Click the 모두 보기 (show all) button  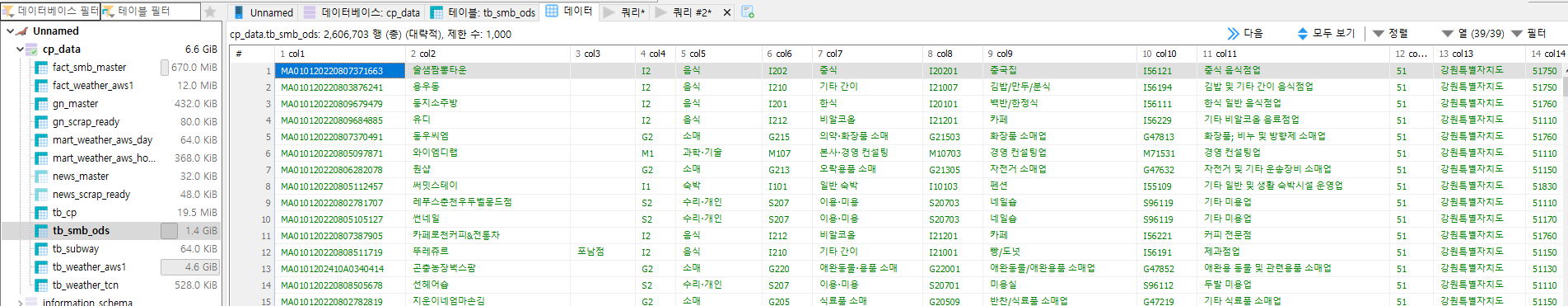[1326, 33]
